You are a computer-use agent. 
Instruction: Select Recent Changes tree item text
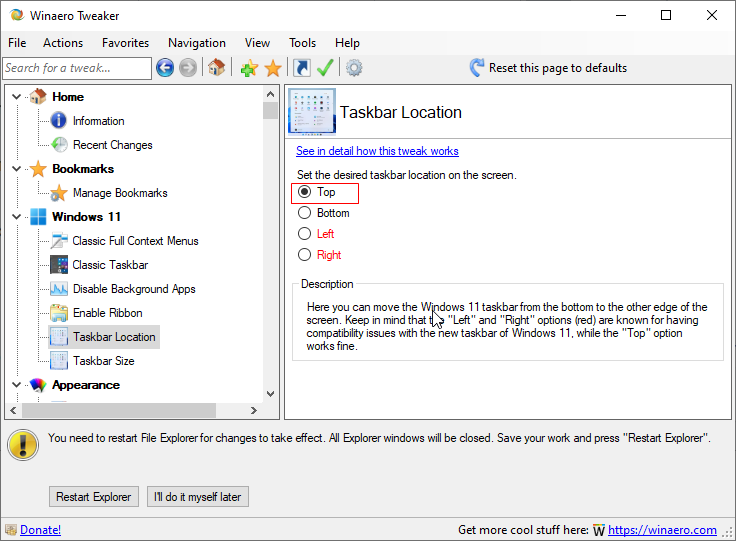pyautogui.click(x=113, y=145)
